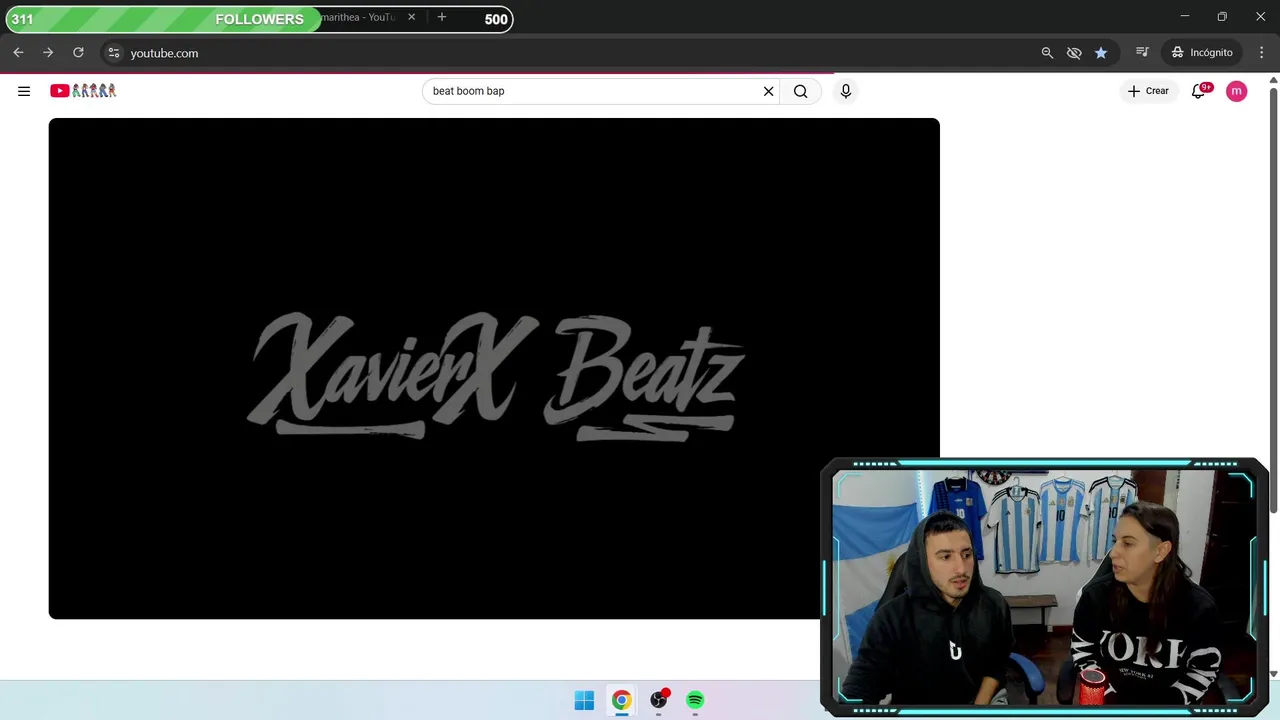Minimize the browser window
1280x720 pixels.
click(1184, 17)
